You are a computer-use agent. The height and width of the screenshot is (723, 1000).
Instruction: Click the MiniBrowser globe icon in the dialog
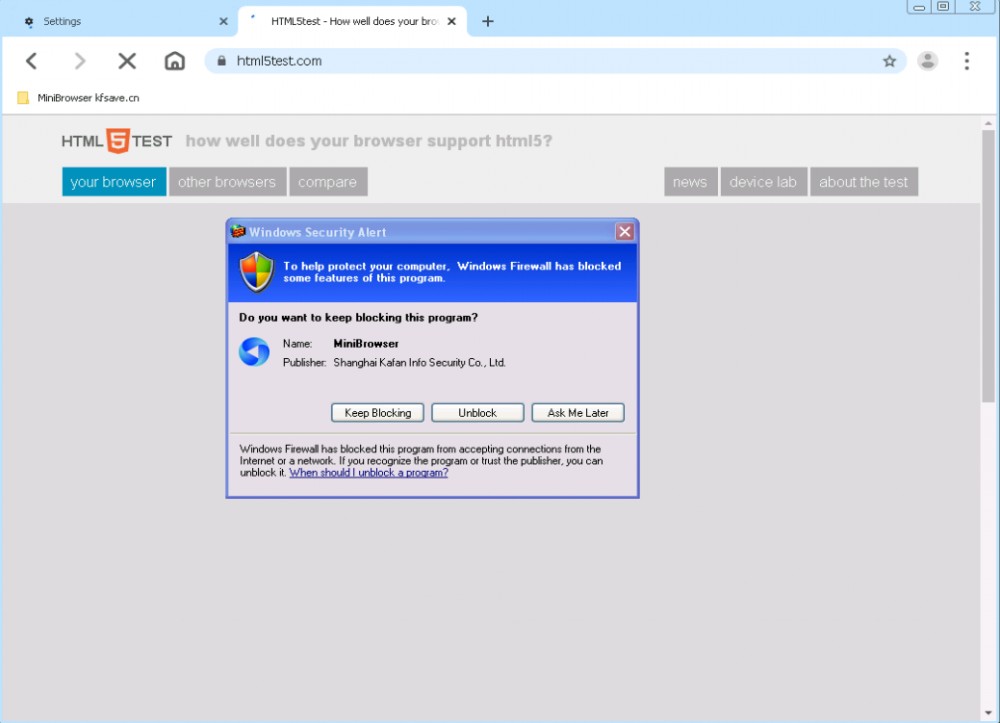pos(255,352)
